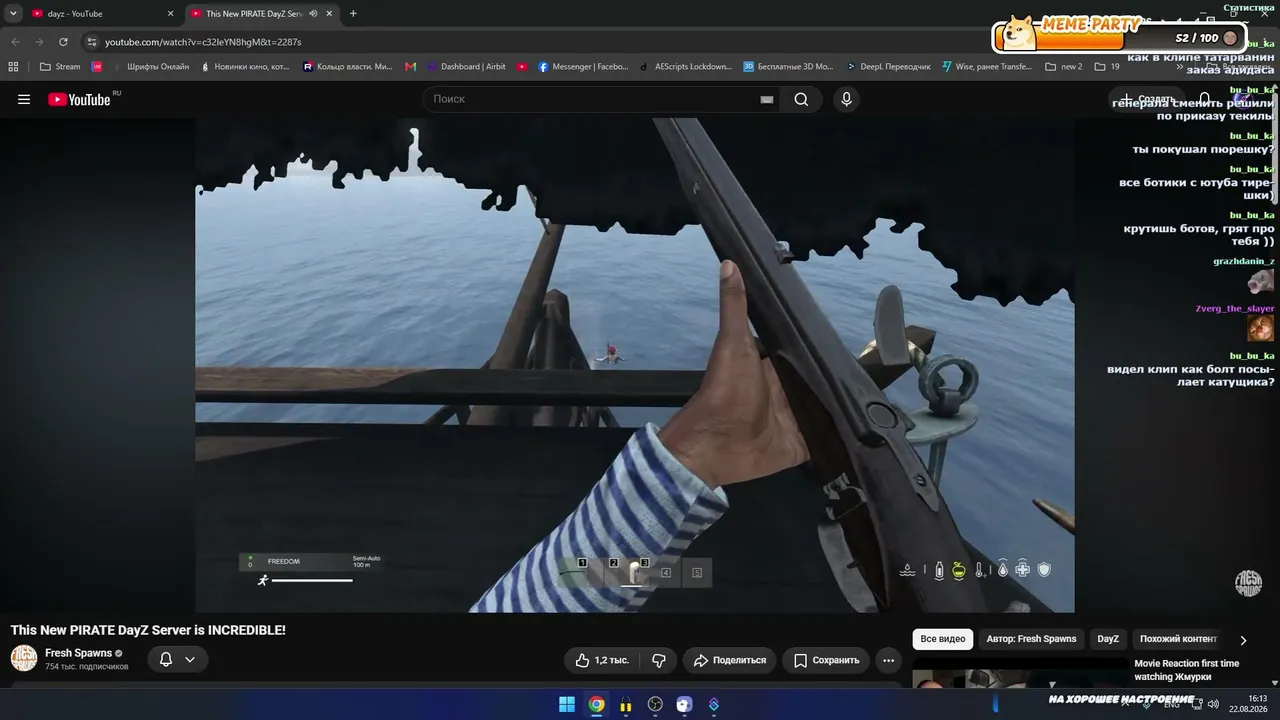Open the Messenger | Facebook bookmark
Screen dimensions: 1280x720
[x=583, y=67]
